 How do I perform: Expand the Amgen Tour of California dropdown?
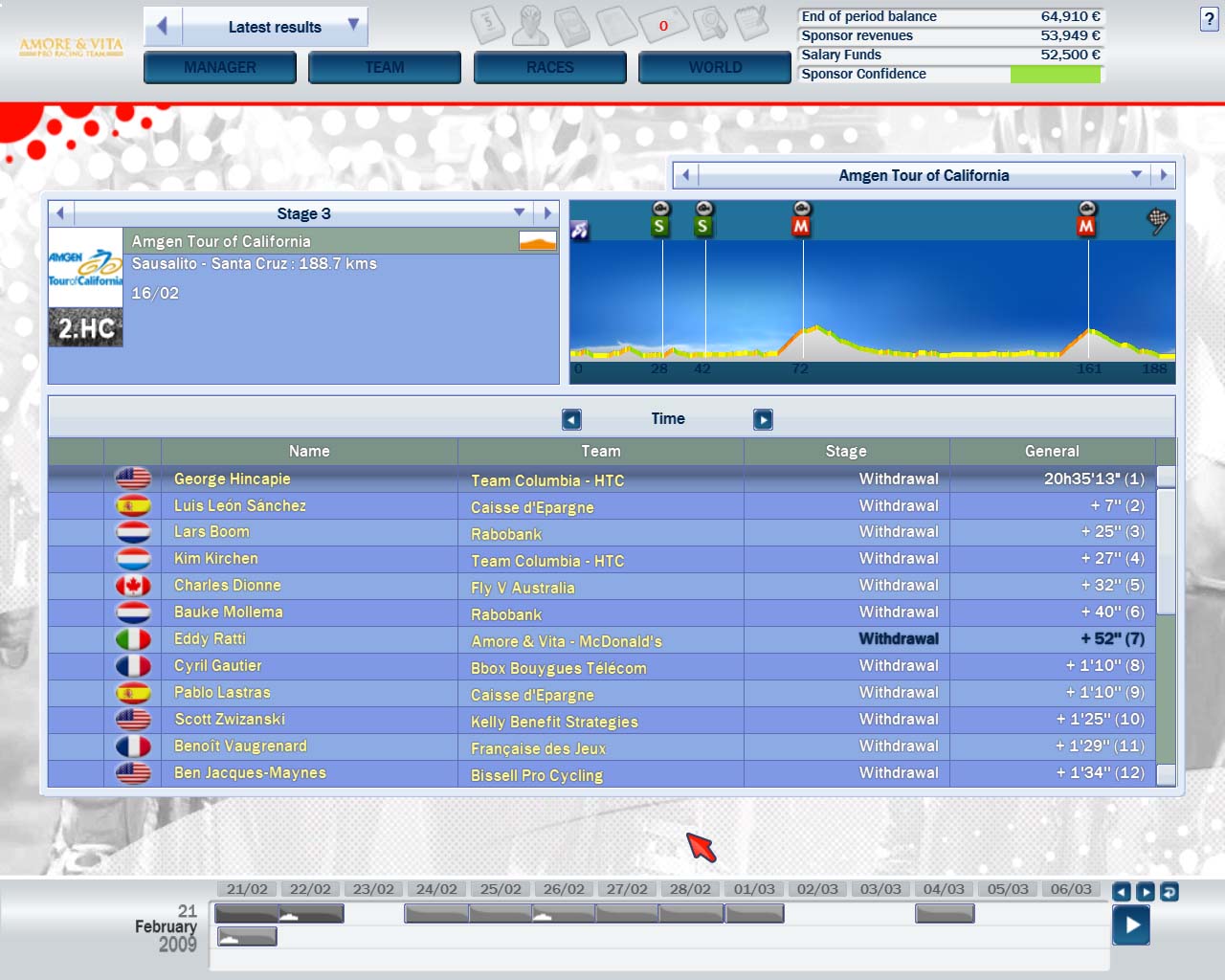(1136, 175)
